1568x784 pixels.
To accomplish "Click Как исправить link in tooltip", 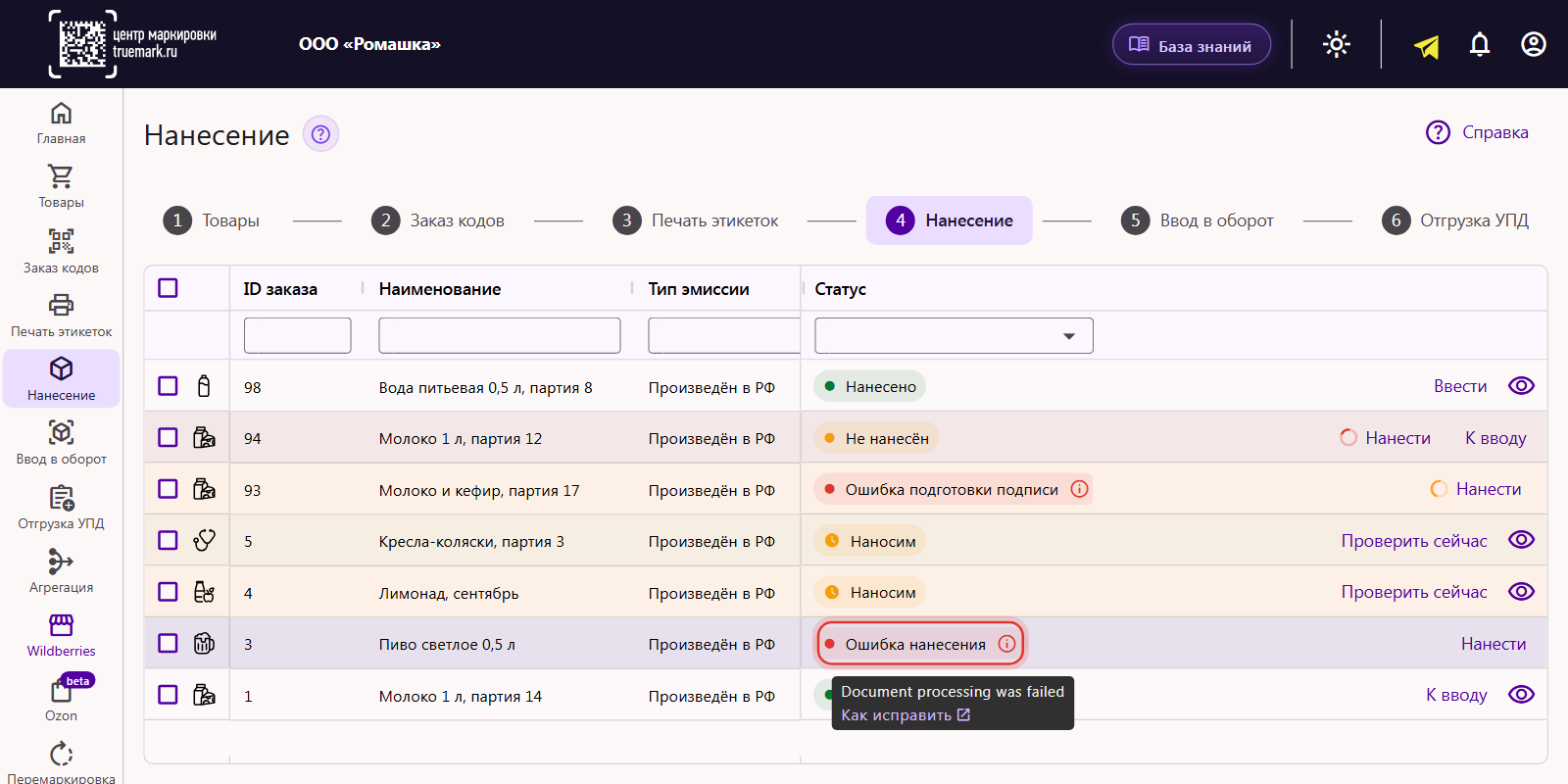I will pyautogui.click(x=906, y=715).
